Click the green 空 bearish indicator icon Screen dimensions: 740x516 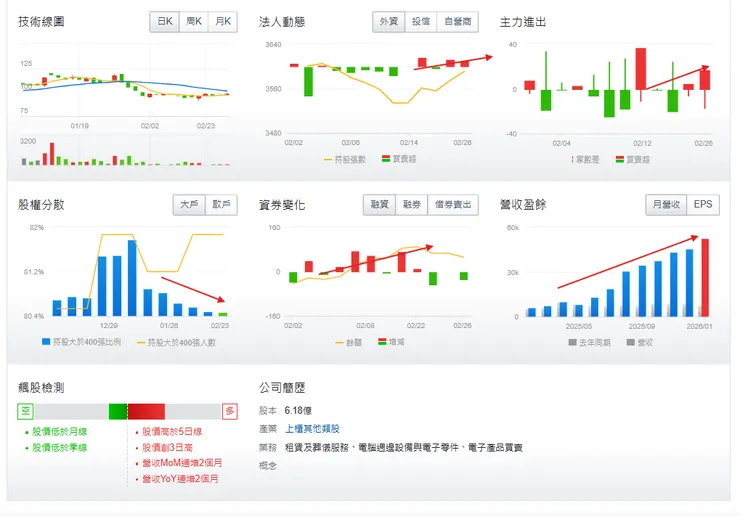pos(25,411)
